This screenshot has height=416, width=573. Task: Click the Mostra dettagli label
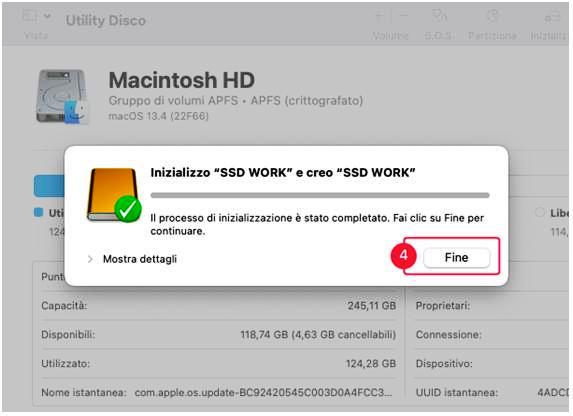pyautogui.click(x=140, y=259)
